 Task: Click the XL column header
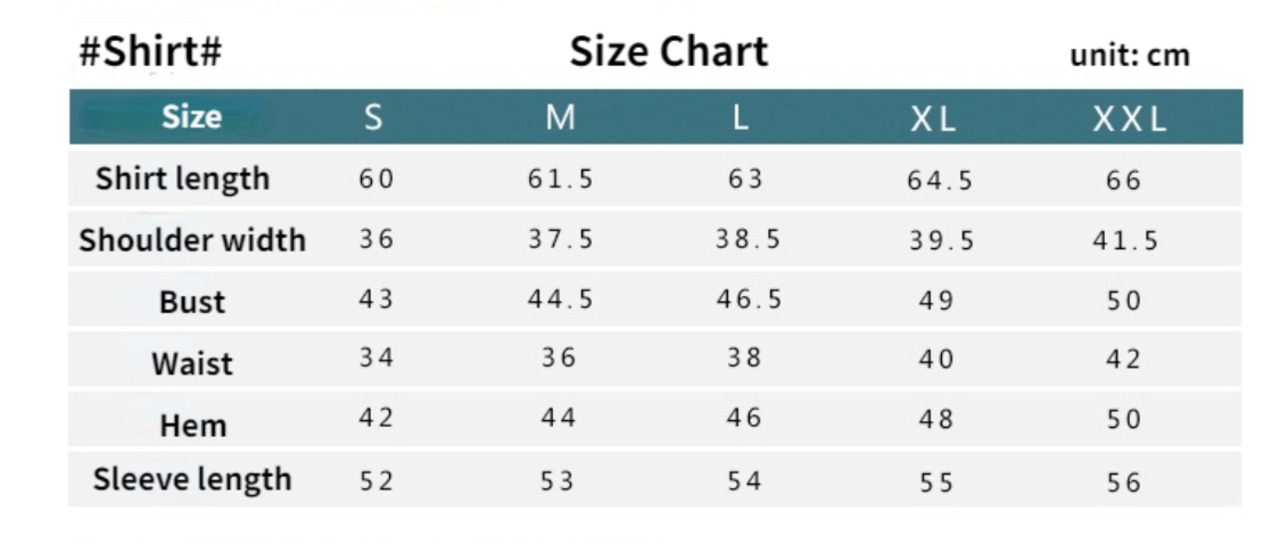point(933,120)
